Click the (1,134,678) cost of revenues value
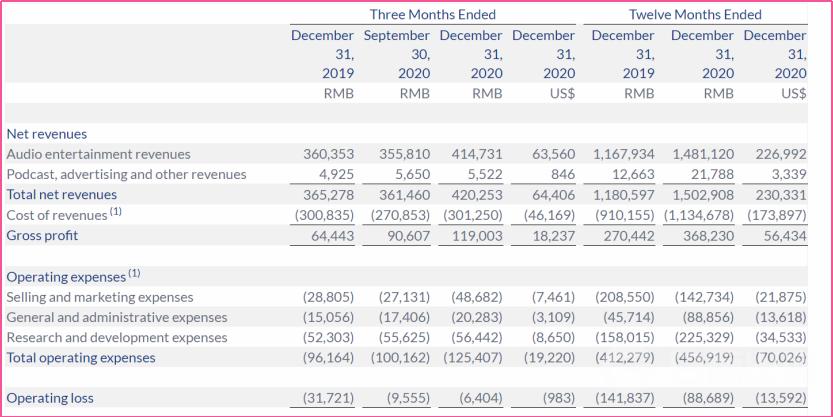833x417 pixels. (697, 215)
